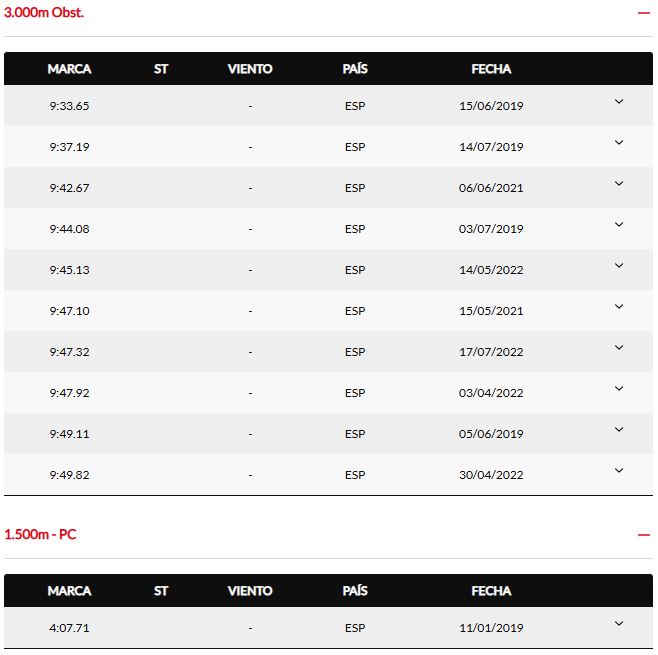Viewport: 658px width, 655px height.
Task: Show details for the 14/05/2022 mark
Action: tap(619, 266)
